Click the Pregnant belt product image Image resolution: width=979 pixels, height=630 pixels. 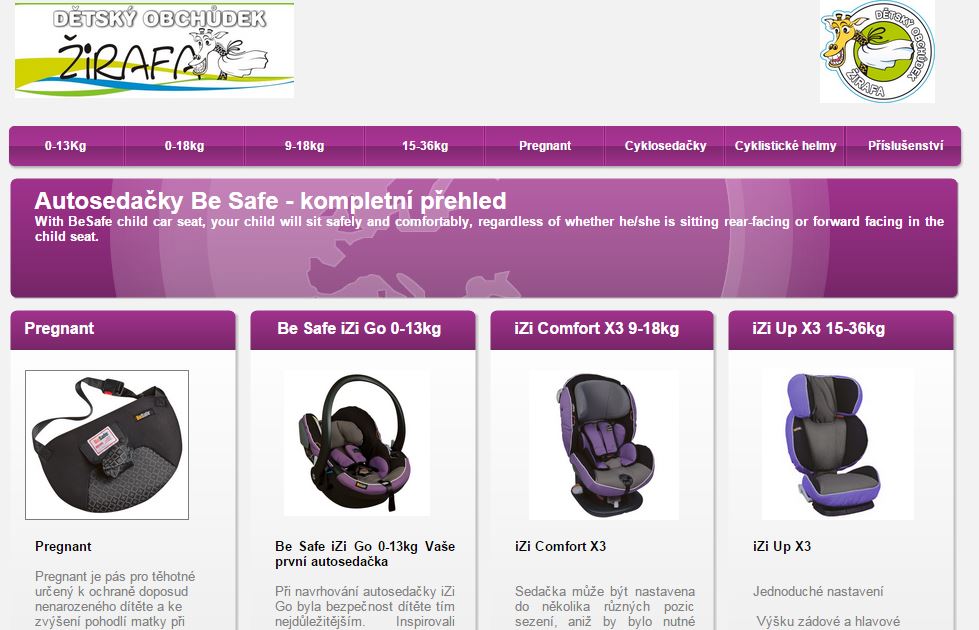[107, 445]
